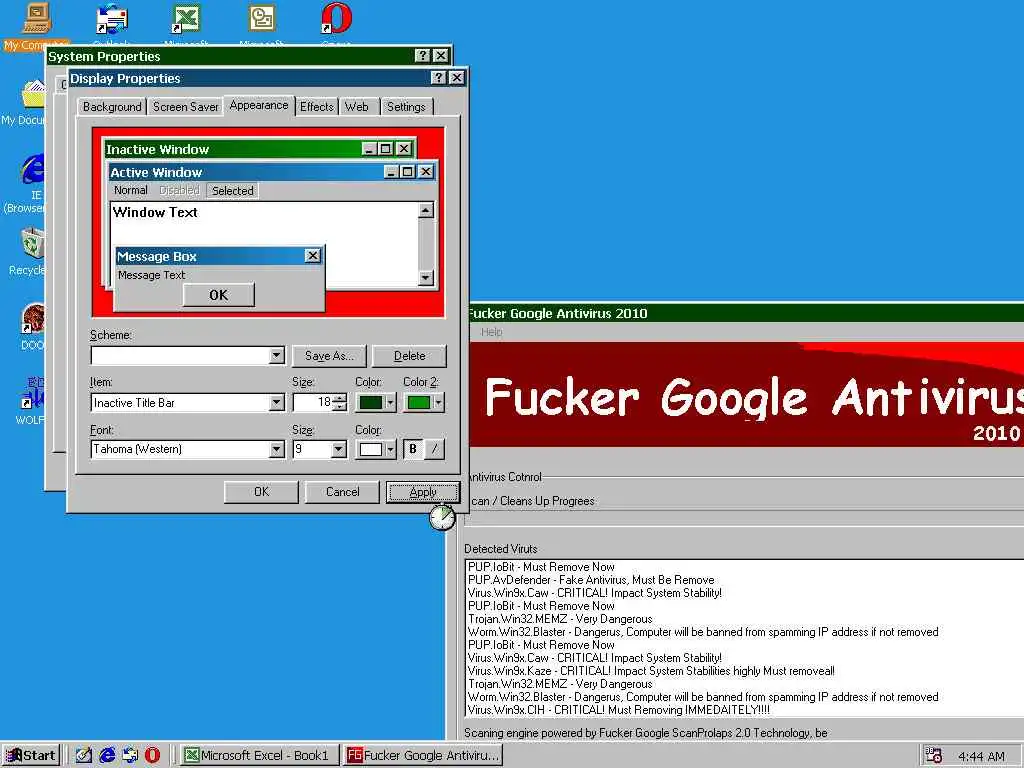Viewport: 1024px width, 768px height.
Task: Open Help menu in Antivirus window
Action: [492, 332]
